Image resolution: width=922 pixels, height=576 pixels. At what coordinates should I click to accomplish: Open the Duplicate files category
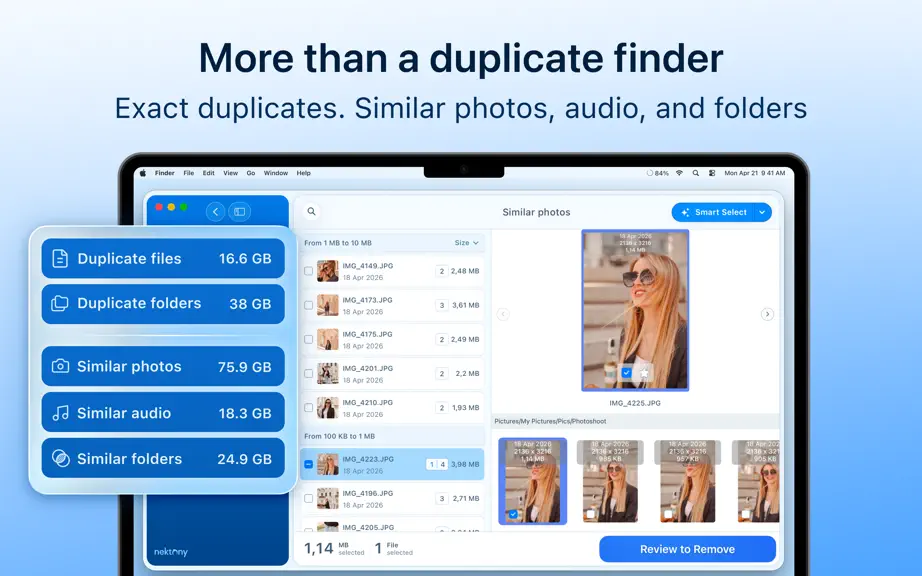(163, 259)
